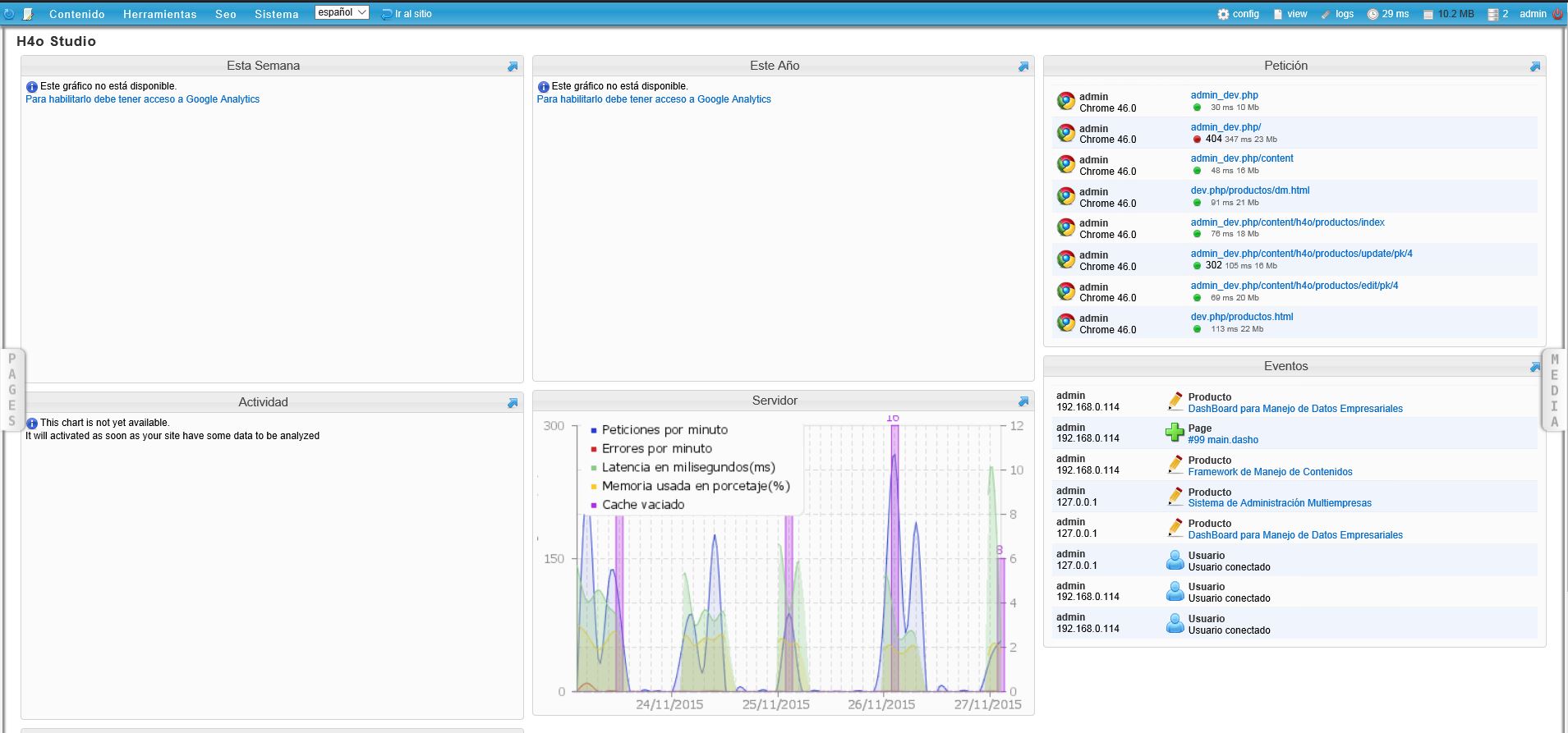Click blue Peticiones por minuto legend swatch

594,430
